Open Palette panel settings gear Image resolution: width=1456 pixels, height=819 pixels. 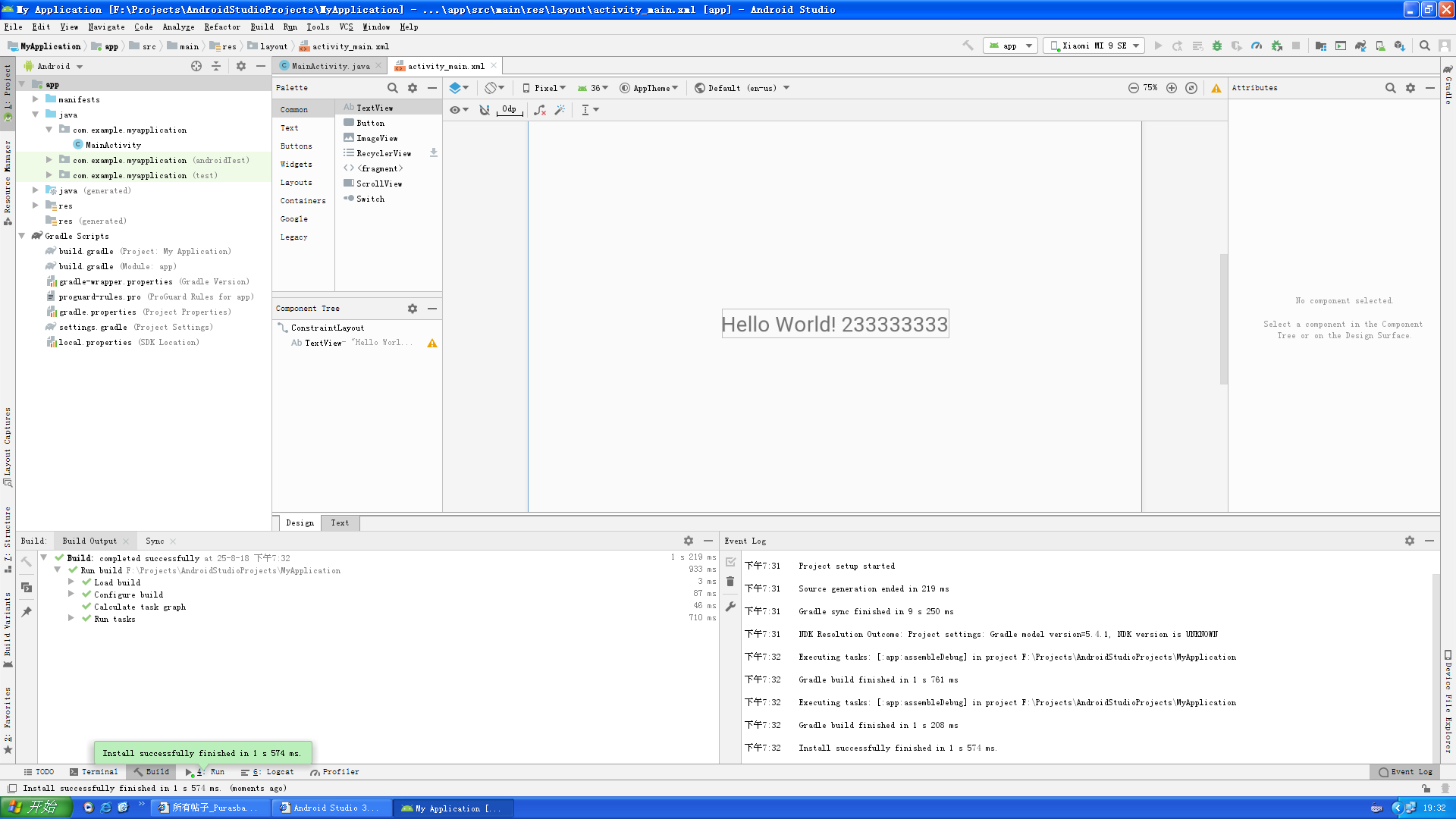[x=413, y=88]
